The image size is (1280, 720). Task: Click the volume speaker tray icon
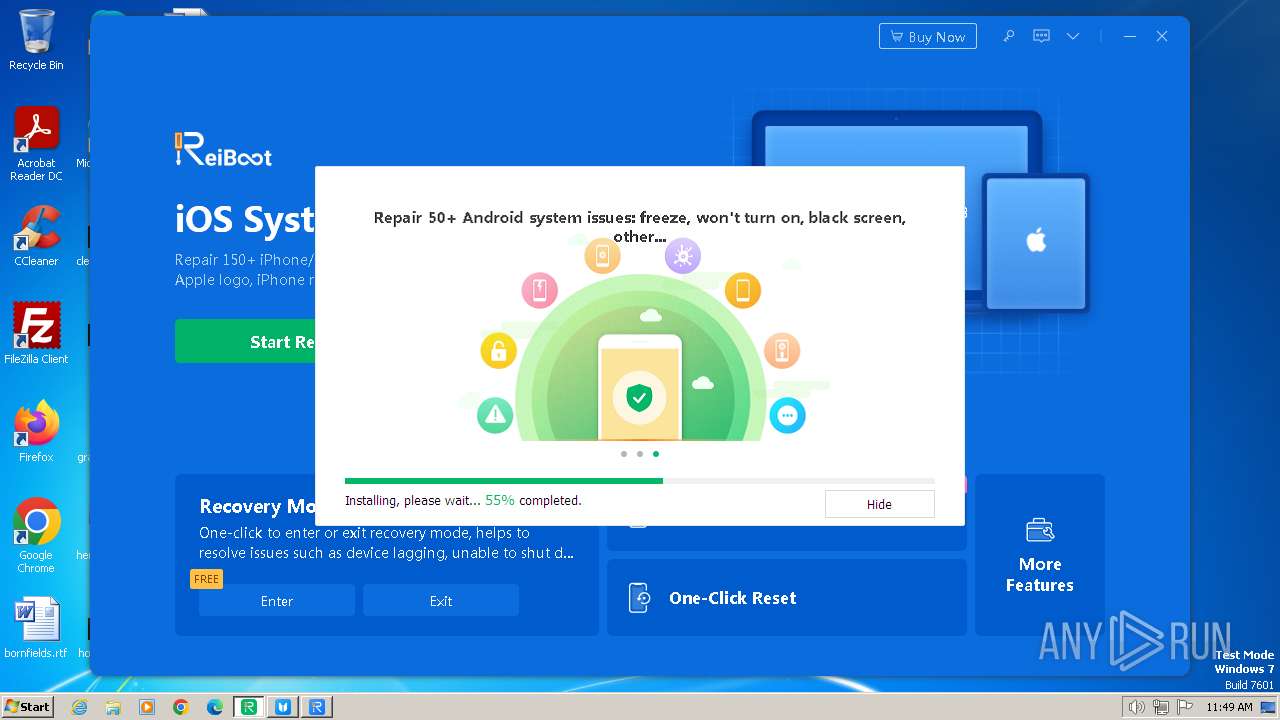point(1137,707)
